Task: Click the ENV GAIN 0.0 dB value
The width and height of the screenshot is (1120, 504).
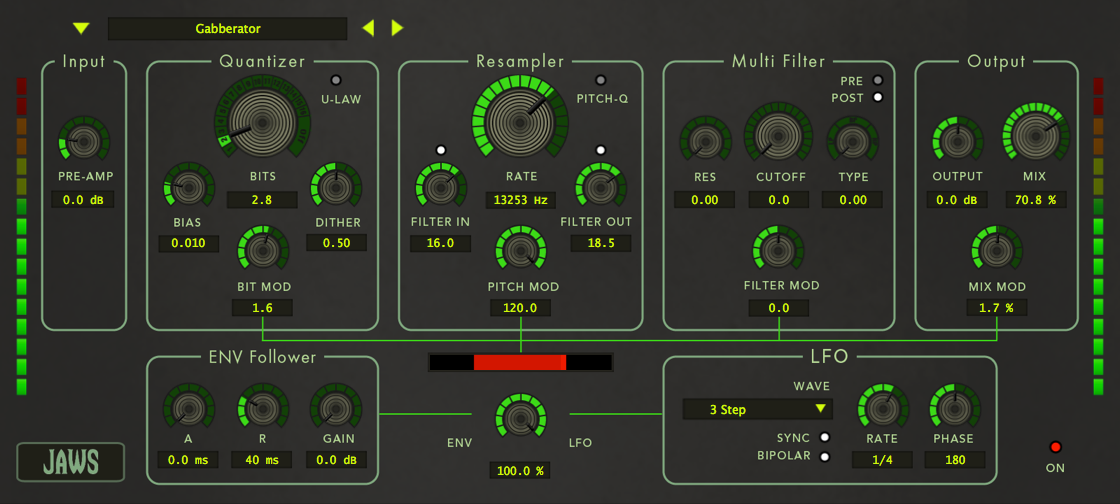Action: 336,460
